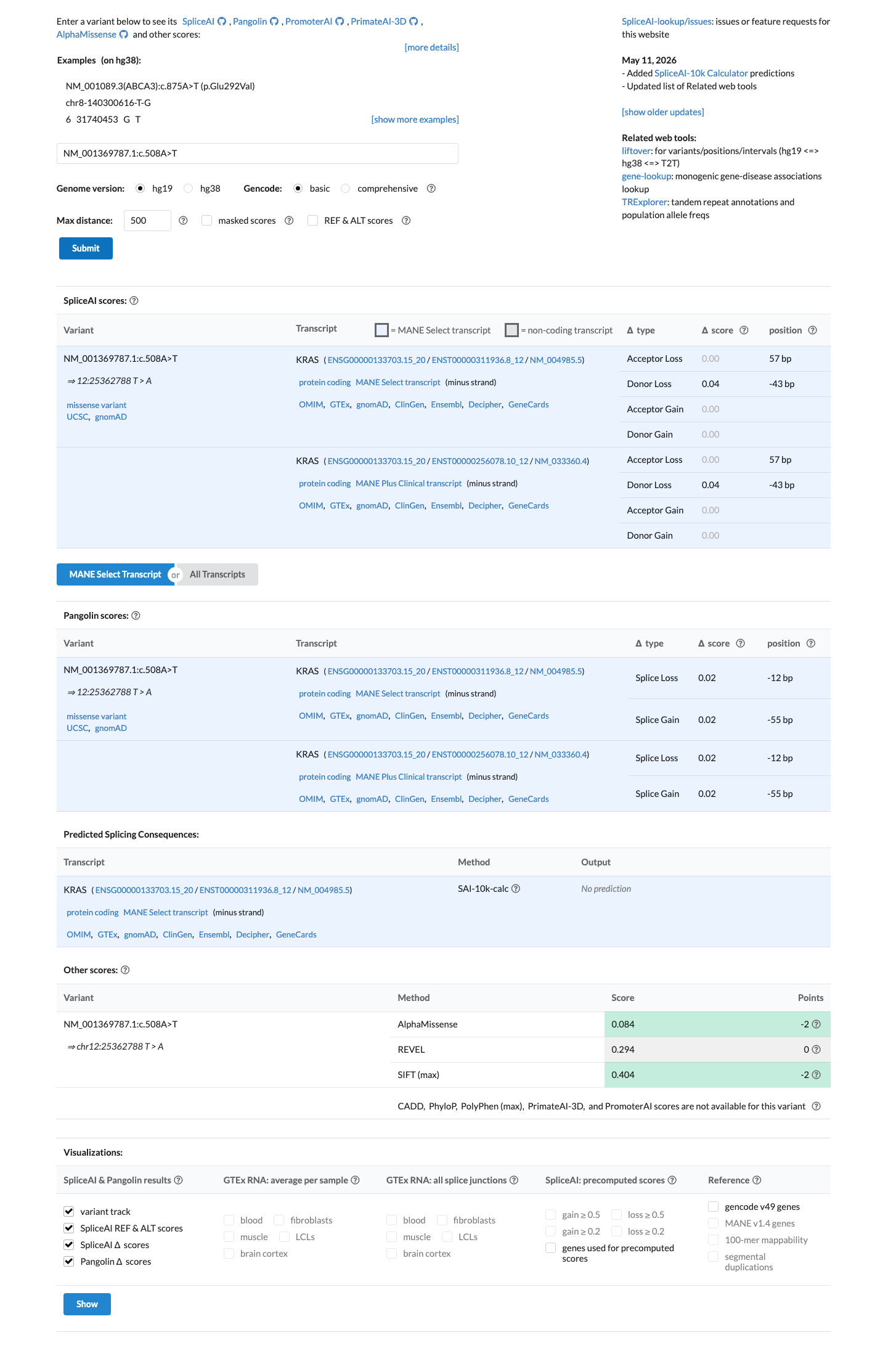896x1356 pixels.
Task: Click the help icon in the AlphaMissense points cell
Action: [x=816, y=1024]
